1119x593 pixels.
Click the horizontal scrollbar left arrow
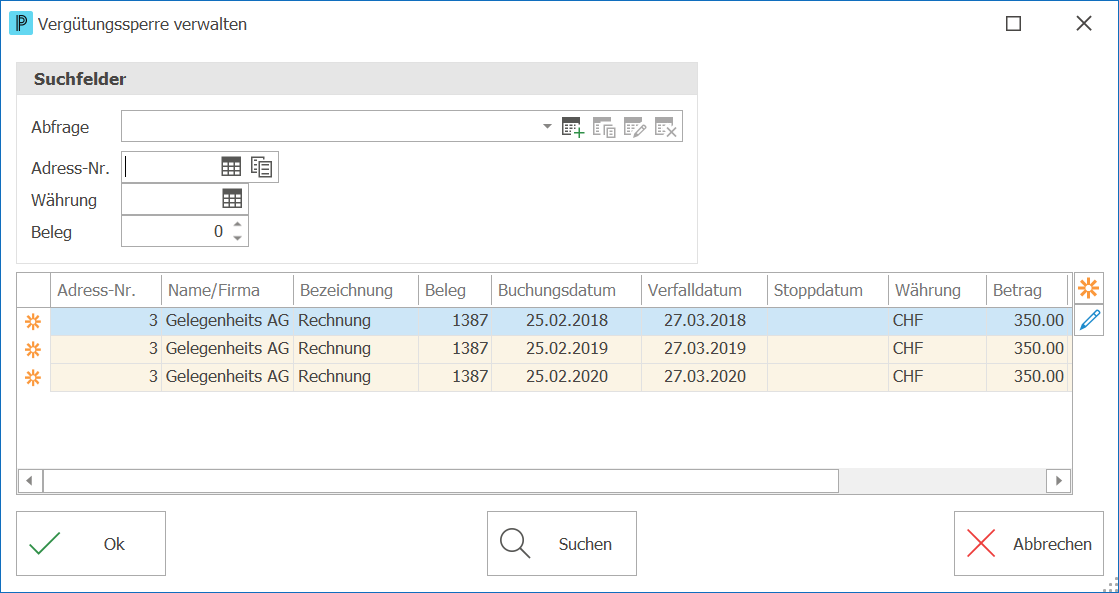click(29, 480)
